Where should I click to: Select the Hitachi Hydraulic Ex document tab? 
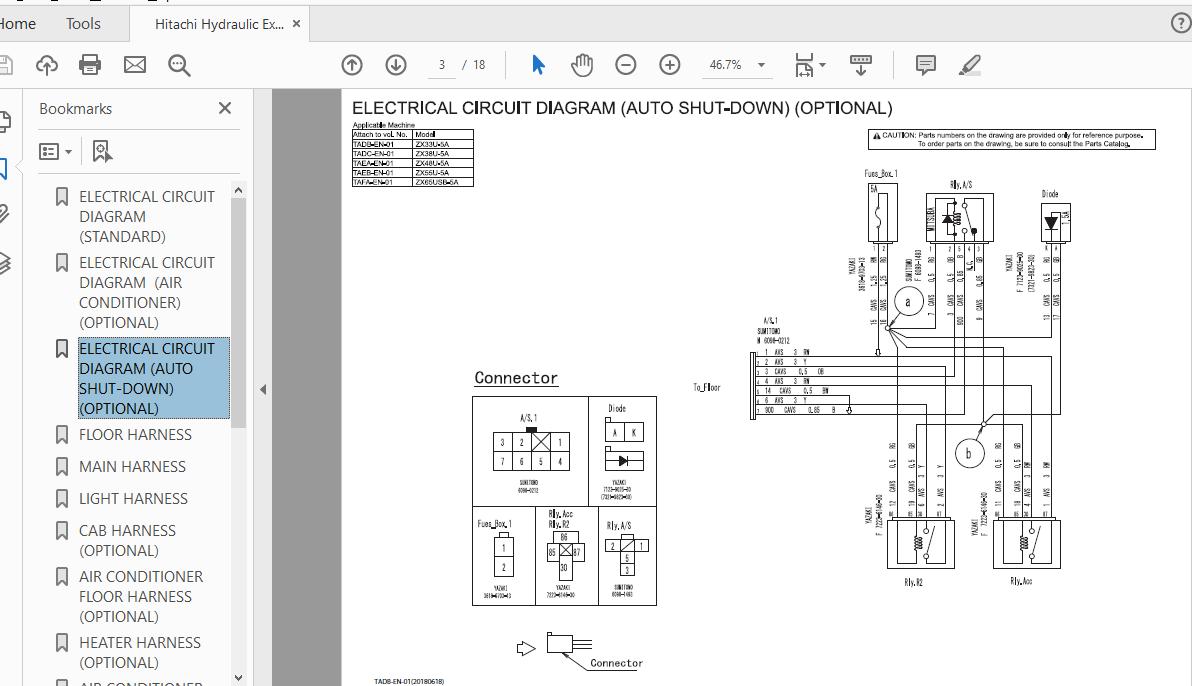click(219, 23)
